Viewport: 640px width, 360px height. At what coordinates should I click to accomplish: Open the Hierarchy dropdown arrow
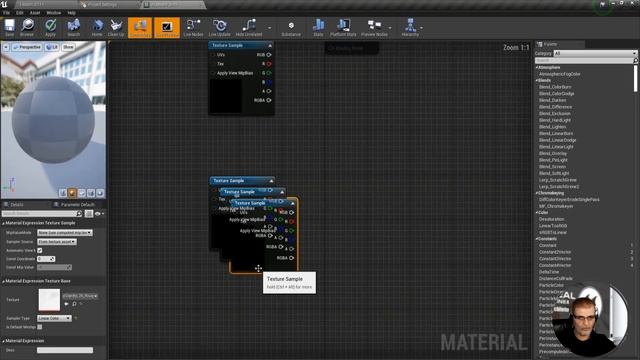[422, 28]
